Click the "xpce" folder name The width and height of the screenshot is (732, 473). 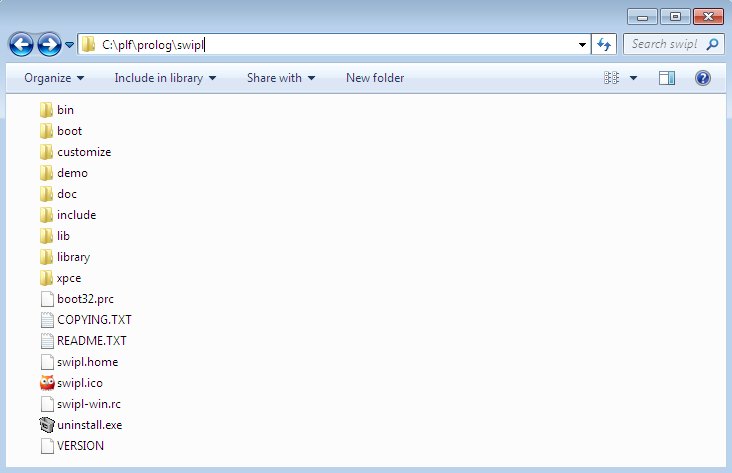(x=69, y=278)
